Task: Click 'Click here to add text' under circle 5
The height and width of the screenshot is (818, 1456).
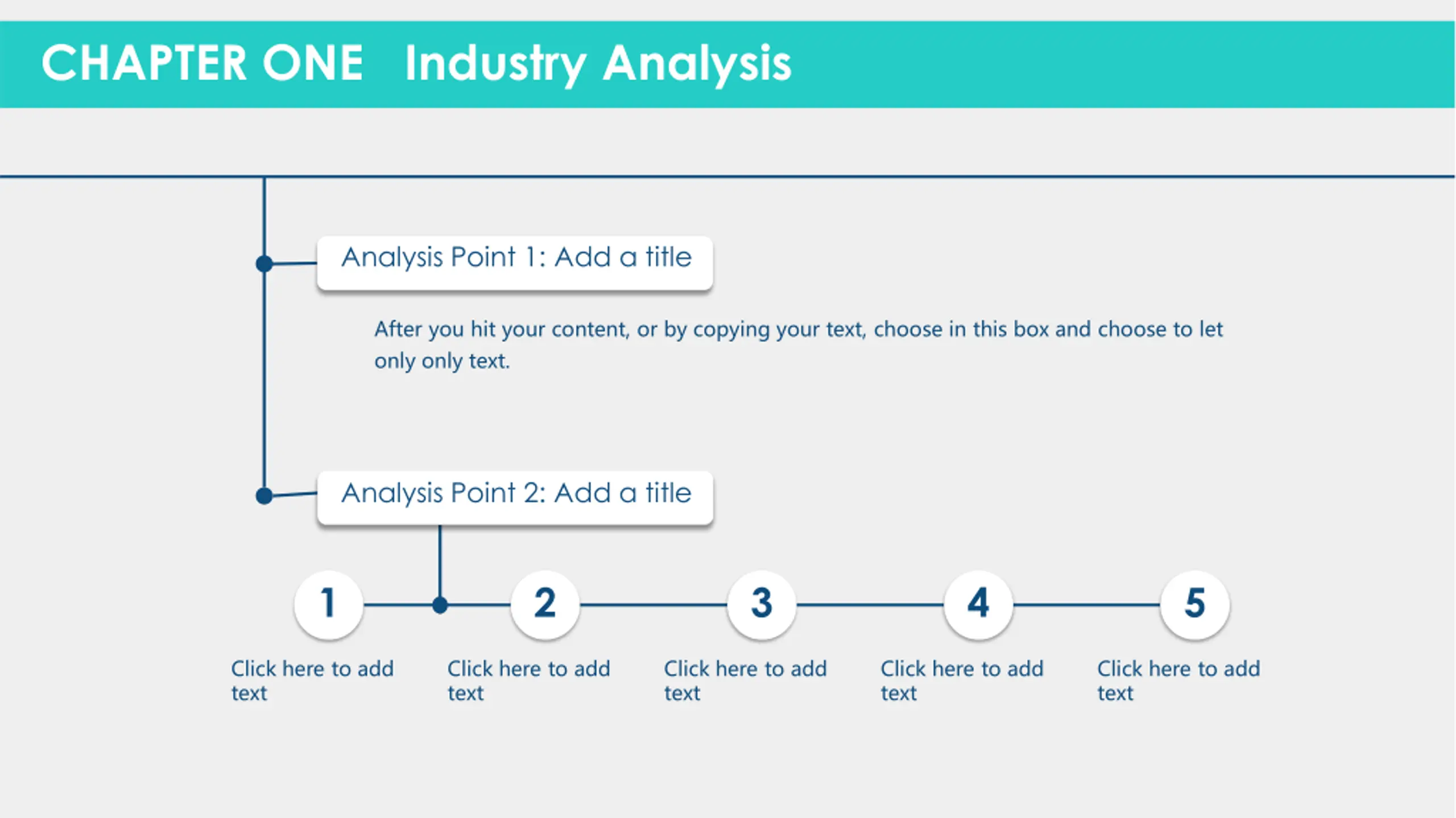Action: click(x=1179, y=680)
